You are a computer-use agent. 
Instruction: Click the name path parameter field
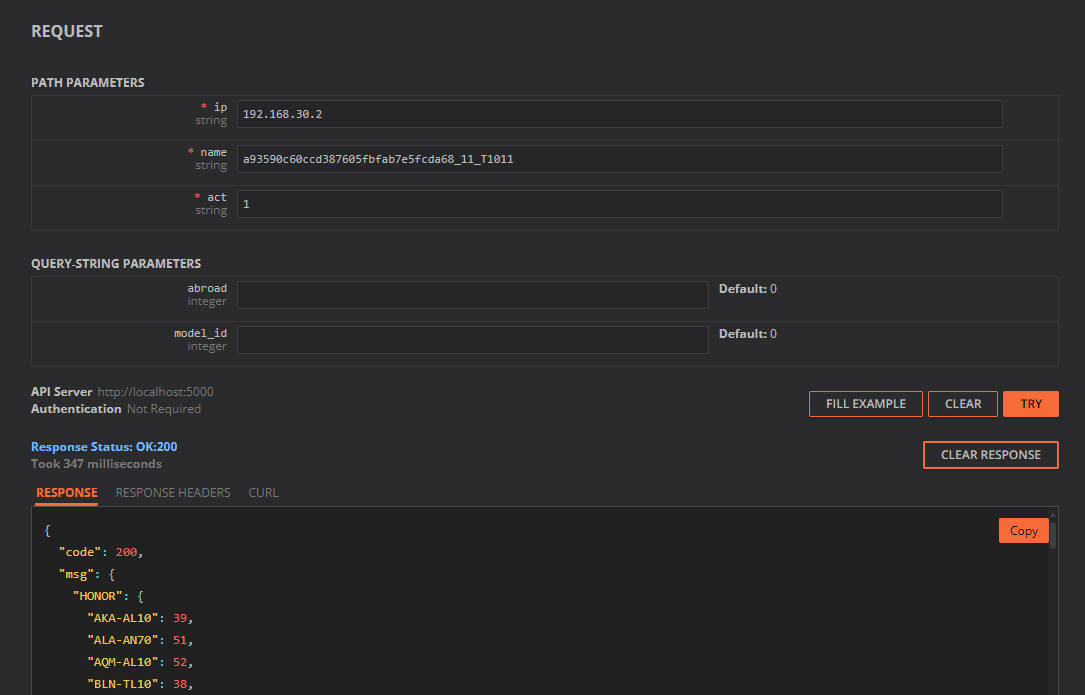pyautogui.click(x=619, y=159)
